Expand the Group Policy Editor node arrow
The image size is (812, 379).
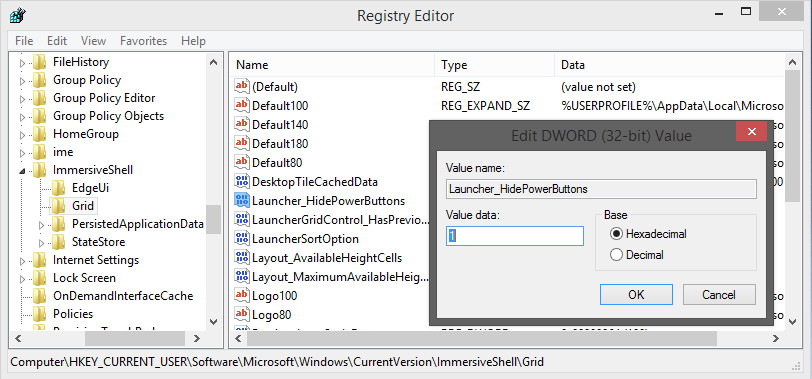[x=22, y=99]
